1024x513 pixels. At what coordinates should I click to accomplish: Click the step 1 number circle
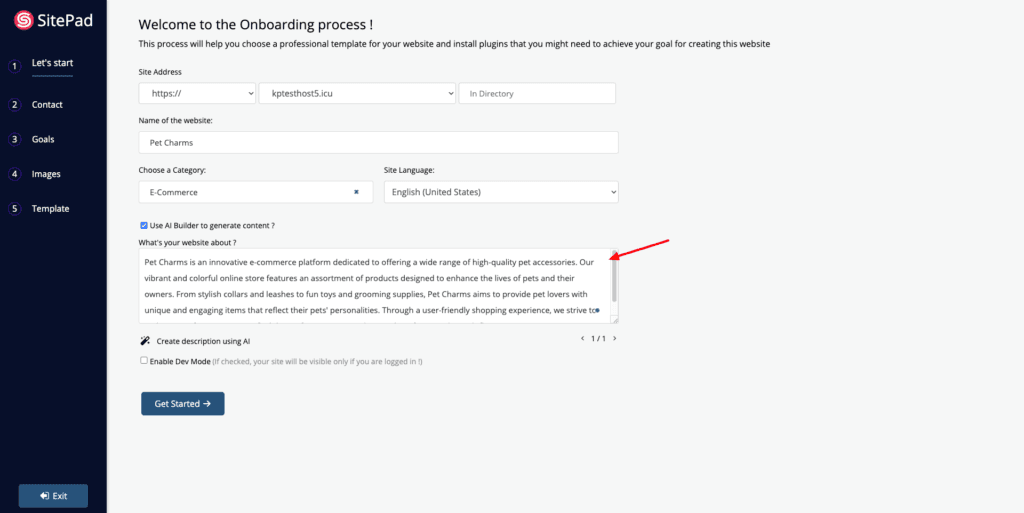(14, 66)
